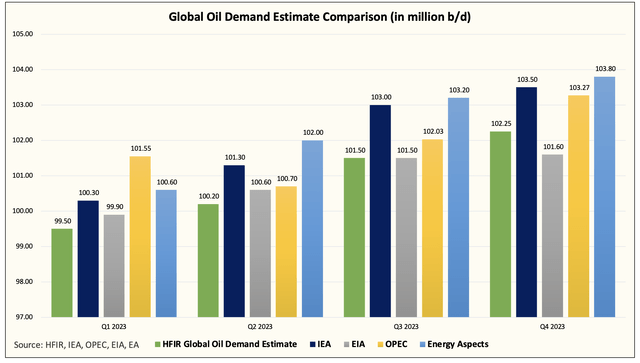Click the 101.30 data label
The width and height of the screenshot is (640, 363).
(235, 157)
